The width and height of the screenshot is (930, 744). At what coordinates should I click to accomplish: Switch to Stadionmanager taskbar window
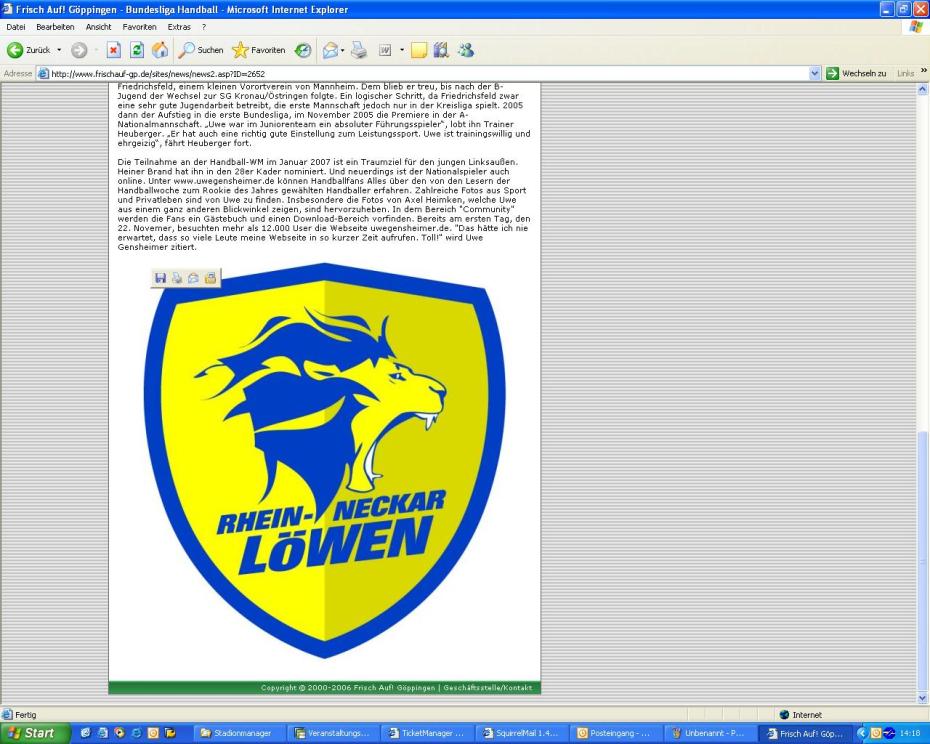pyautogui.click(x=240, y=733)
